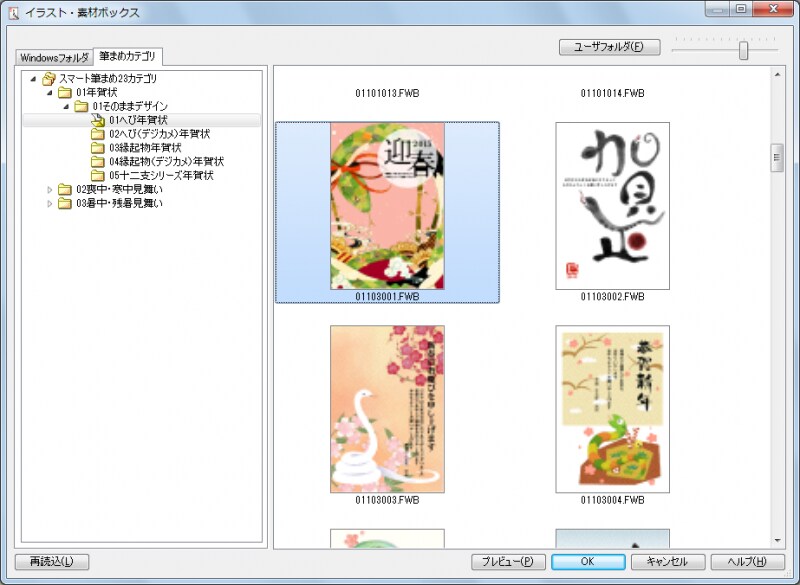Open the 02へび(デジカメ)年賀状 folder
Screen dimensions: 800x585
pos(97,134)
